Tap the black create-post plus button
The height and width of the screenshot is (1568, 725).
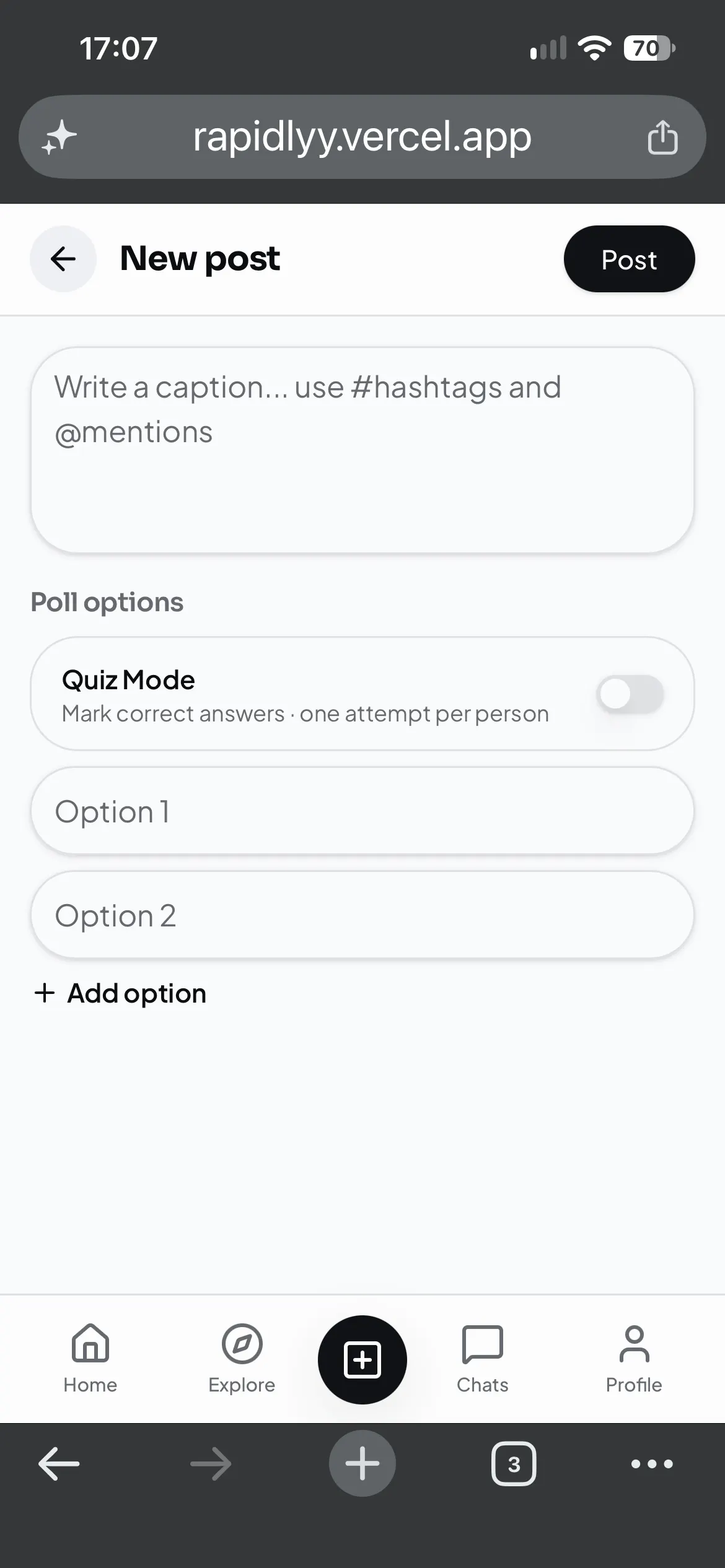pos(362,1360)
